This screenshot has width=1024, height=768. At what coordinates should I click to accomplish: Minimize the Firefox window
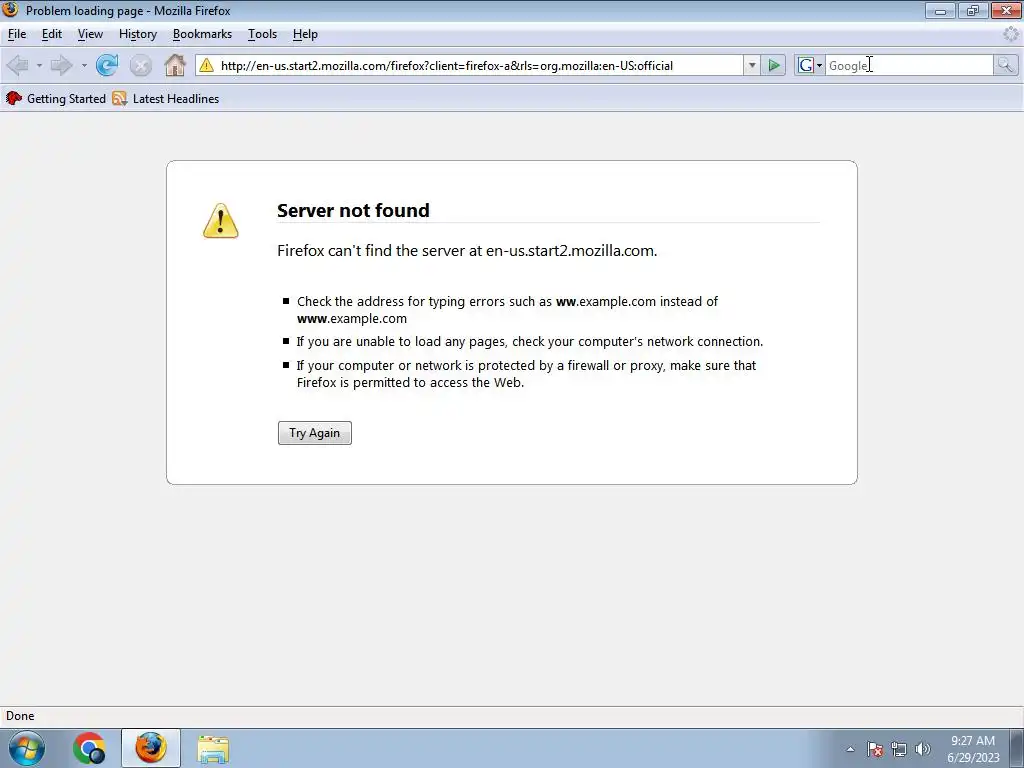click(940, 10)
